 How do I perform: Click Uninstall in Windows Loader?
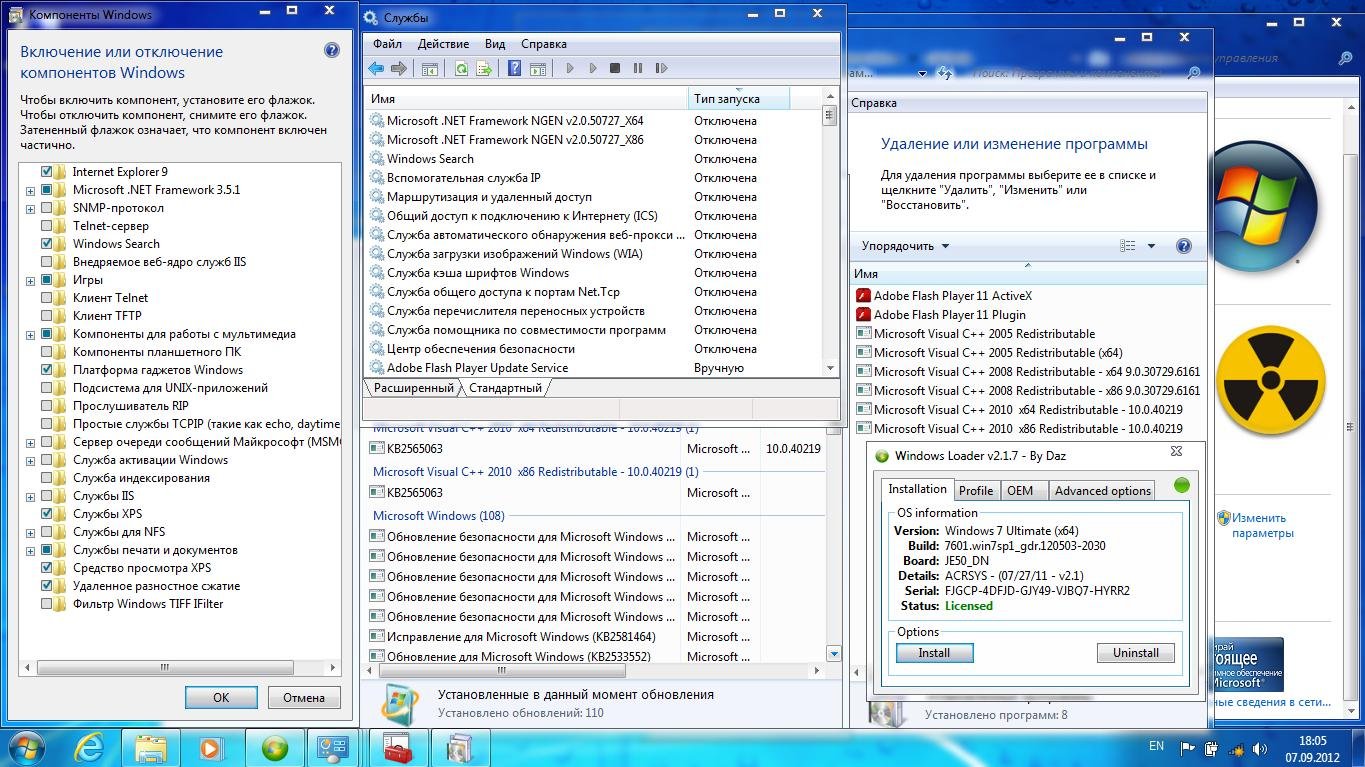(1136, 653)
